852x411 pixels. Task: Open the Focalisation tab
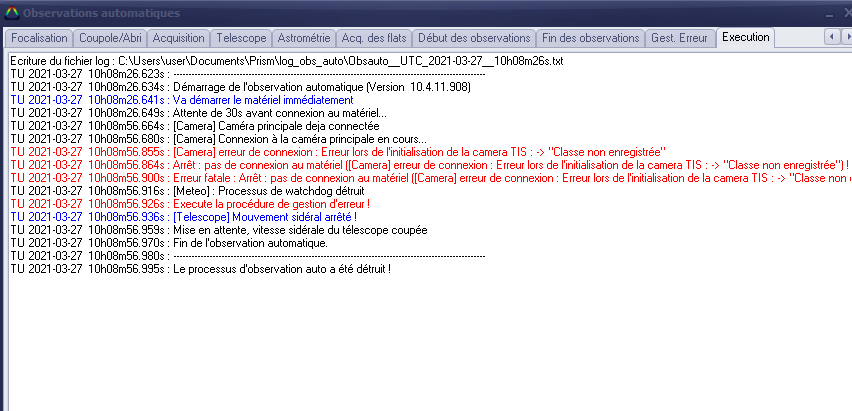pos(41,38)
